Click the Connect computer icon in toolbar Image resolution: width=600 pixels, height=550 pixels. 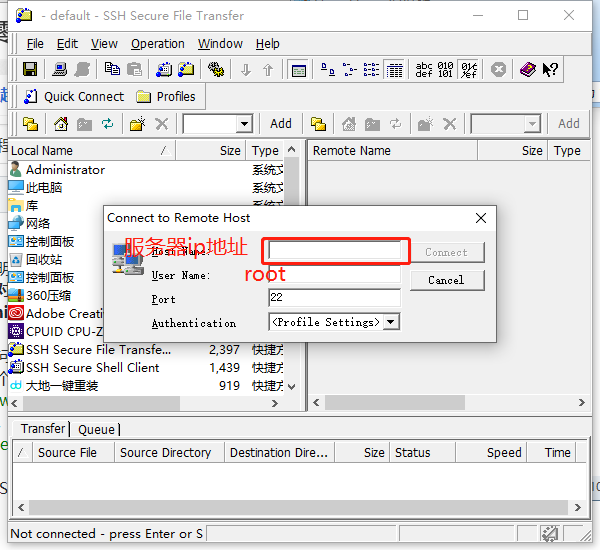coord(60,70)
